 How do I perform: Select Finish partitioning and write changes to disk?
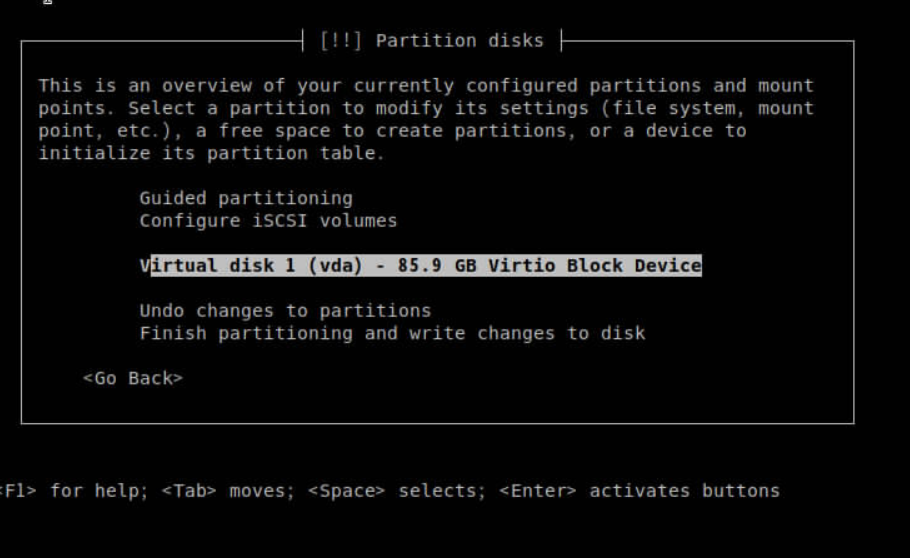click(x=392, y=333)
